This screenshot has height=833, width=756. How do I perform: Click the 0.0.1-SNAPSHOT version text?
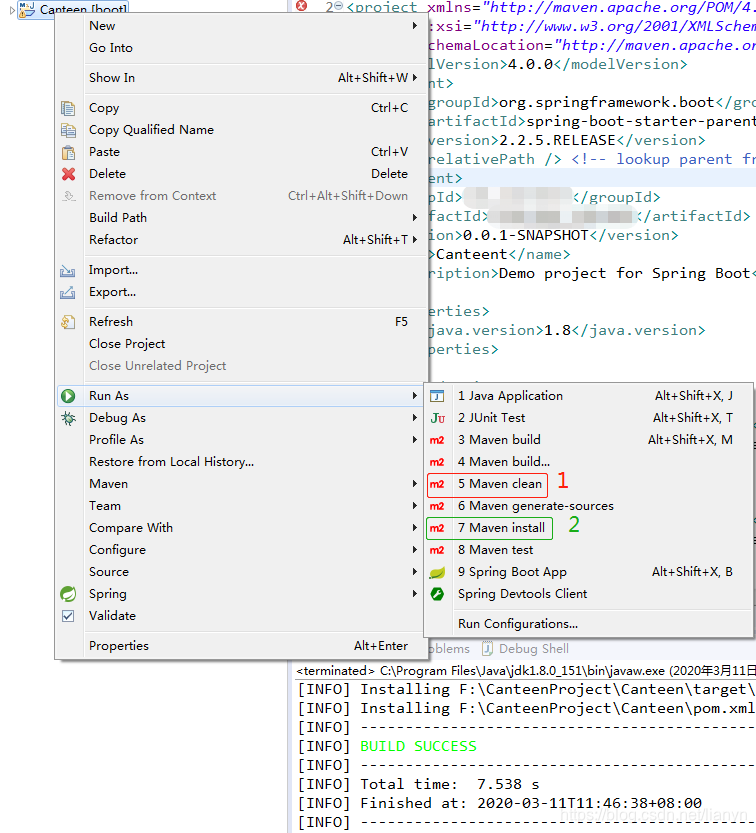pos(526,235)
